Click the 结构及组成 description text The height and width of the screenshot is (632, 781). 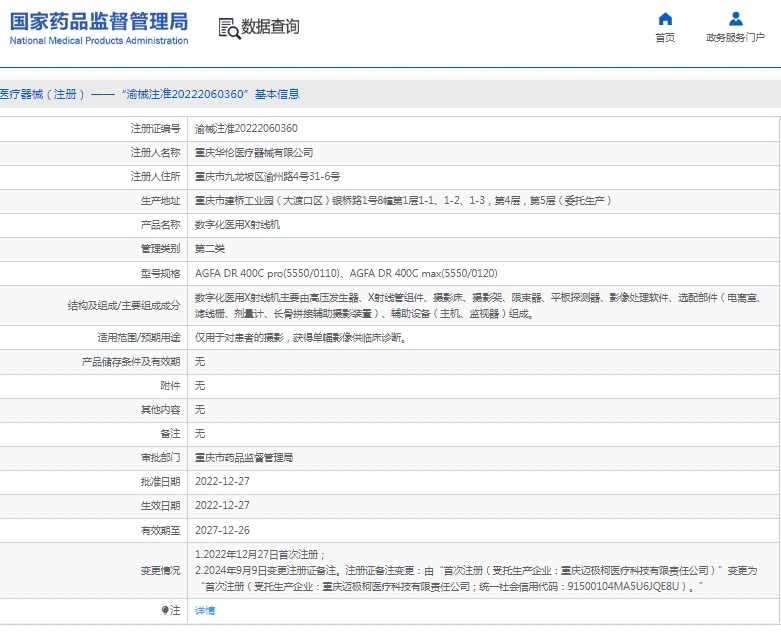tap(478, 306)
